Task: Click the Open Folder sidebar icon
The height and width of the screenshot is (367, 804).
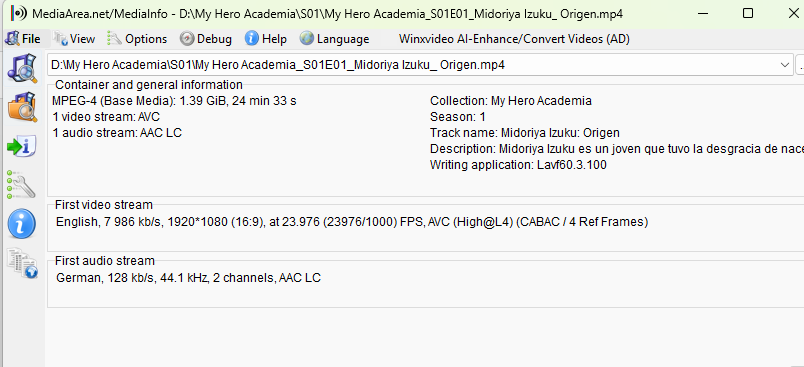Action: click(x=22, y=107)
